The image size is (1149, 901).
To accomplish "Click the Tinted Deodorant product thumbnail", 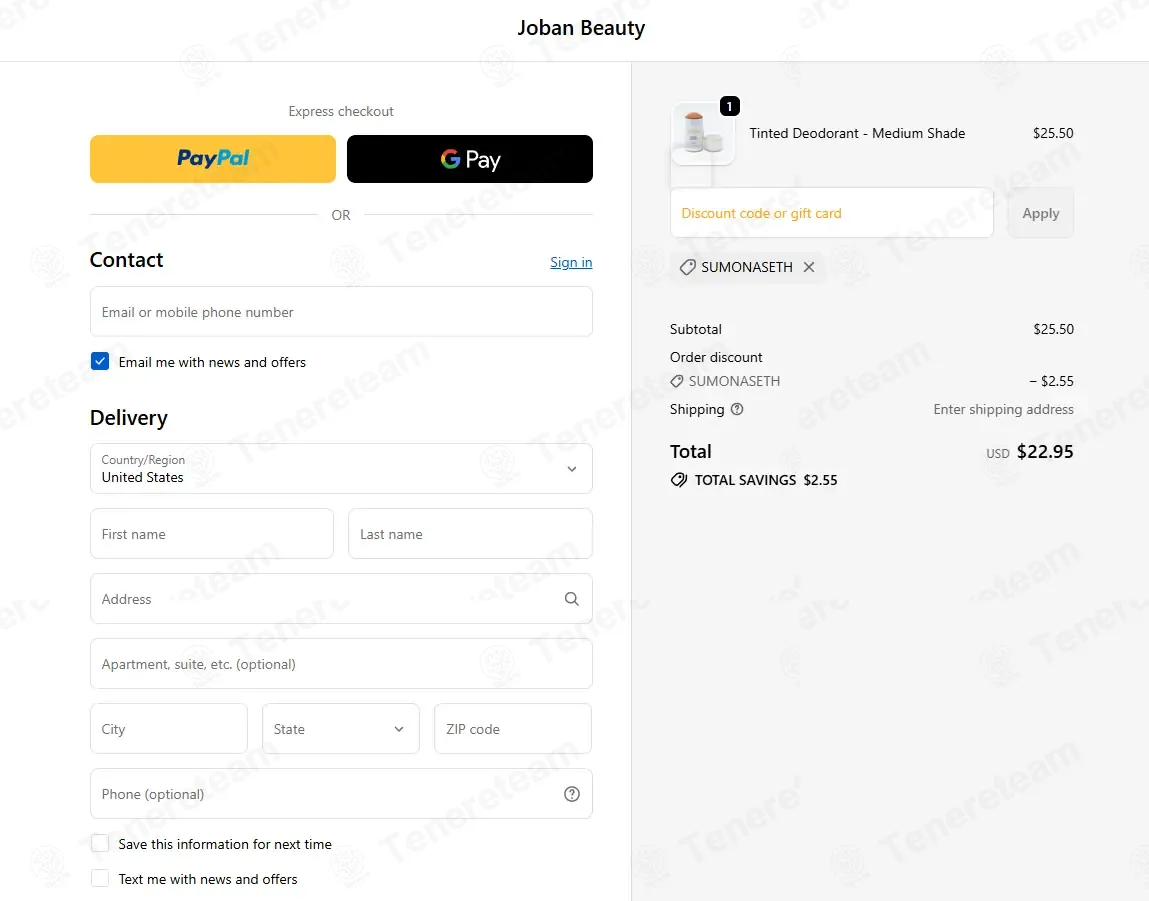I will [703, 134].
